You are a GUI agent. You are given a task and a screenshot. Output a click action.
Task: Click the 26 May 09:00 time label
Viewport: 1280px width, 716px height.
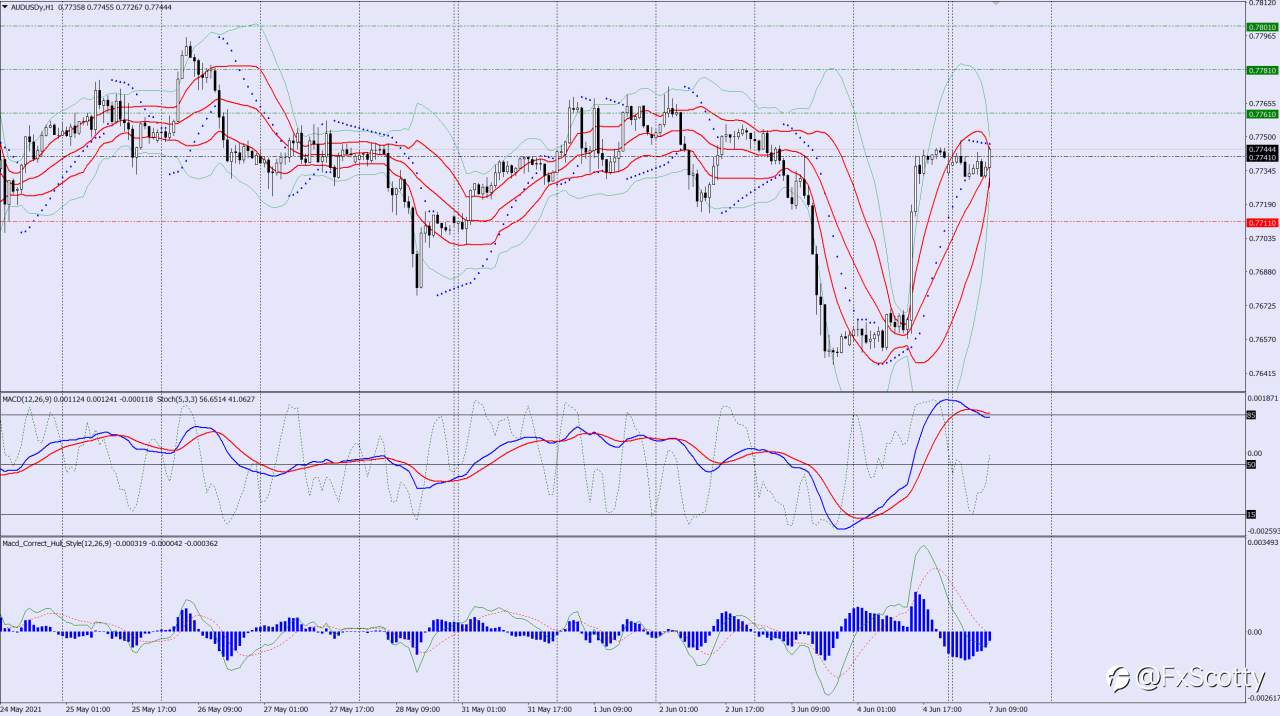[x=220, y=710]
